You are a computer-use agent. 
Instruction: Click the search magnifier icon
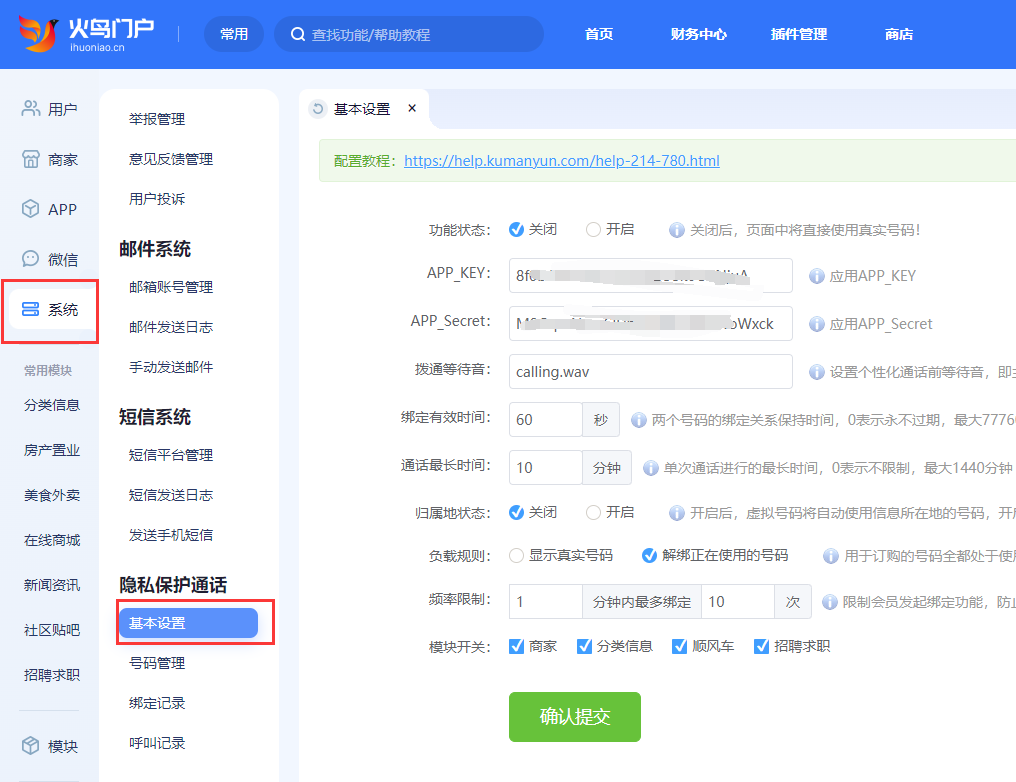tap(297, 34)
